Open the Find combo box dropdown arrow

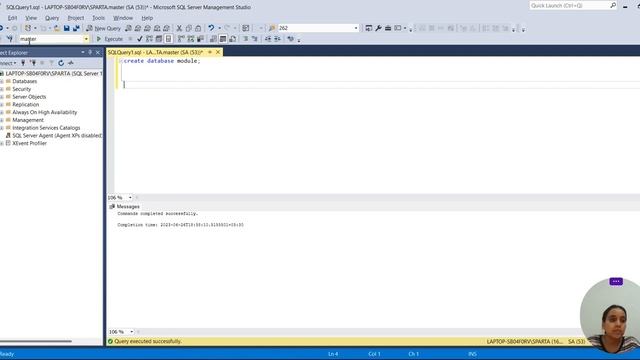(356, 28)
